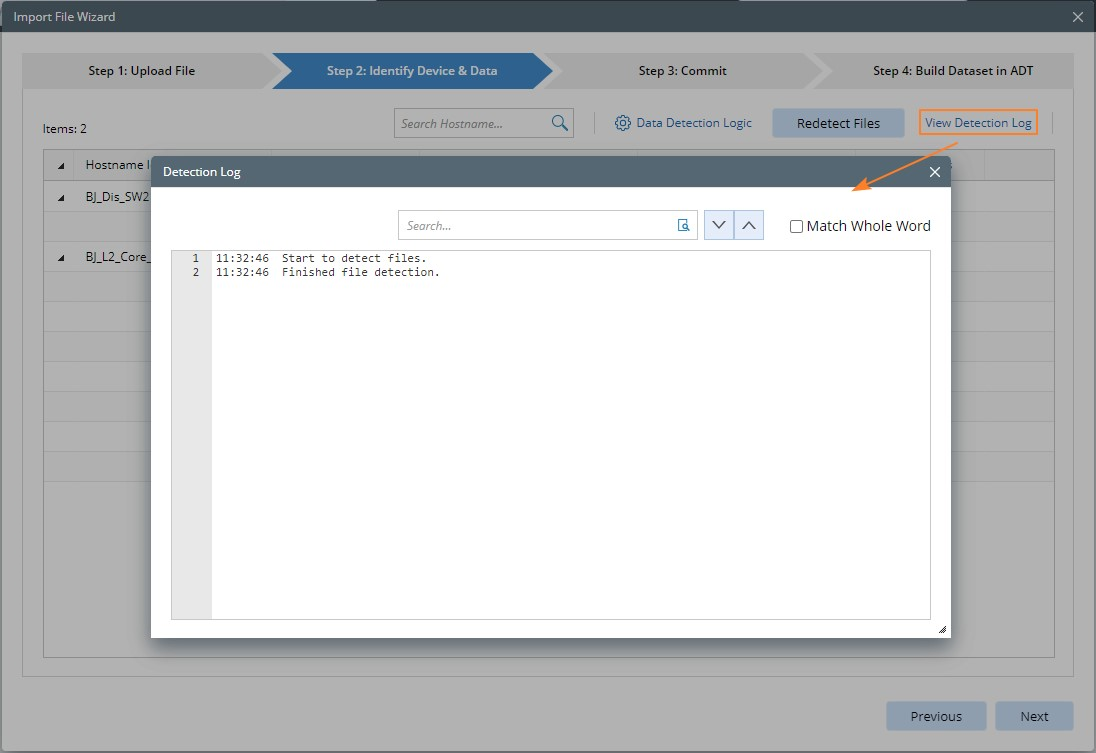Collapse the BJ_Dis_SW2 row
Screen dimensions: 1096x753
pos(61,198)
